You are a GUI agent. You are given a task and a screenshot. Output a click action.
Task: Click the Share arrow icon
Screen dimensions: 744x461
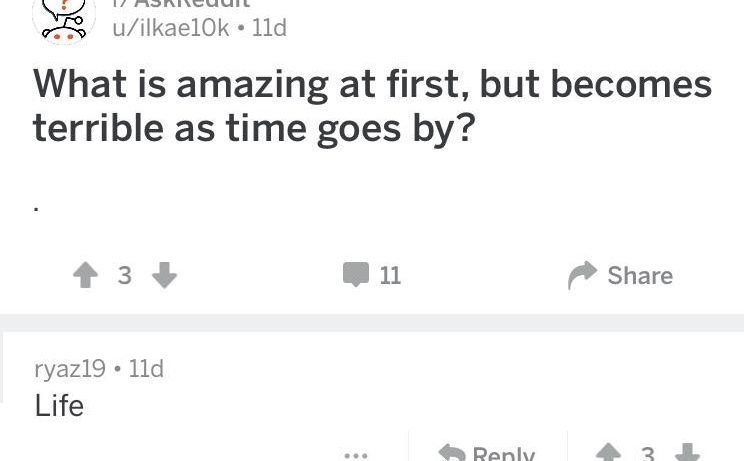pos(581,276)
